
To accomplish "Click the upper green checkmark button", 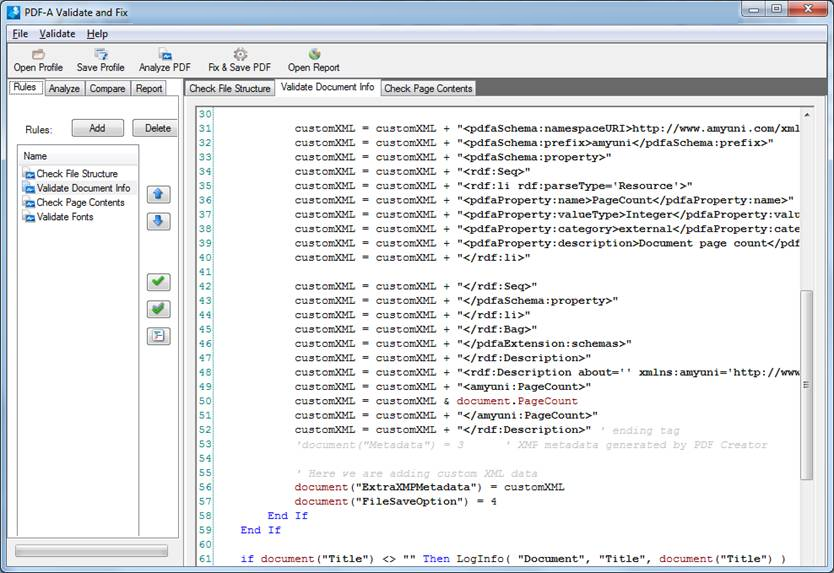I will click(x=158, y=282).
